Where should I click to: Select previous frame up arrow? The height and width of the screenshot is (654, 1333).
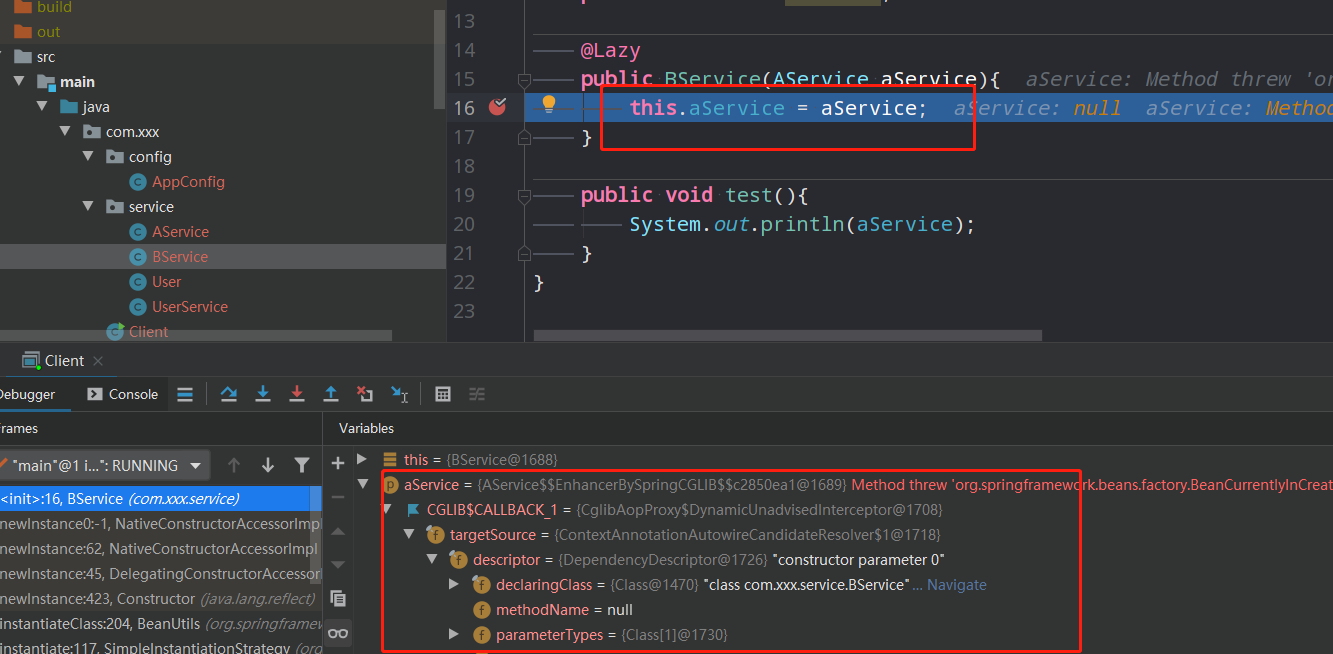[234, 465]
